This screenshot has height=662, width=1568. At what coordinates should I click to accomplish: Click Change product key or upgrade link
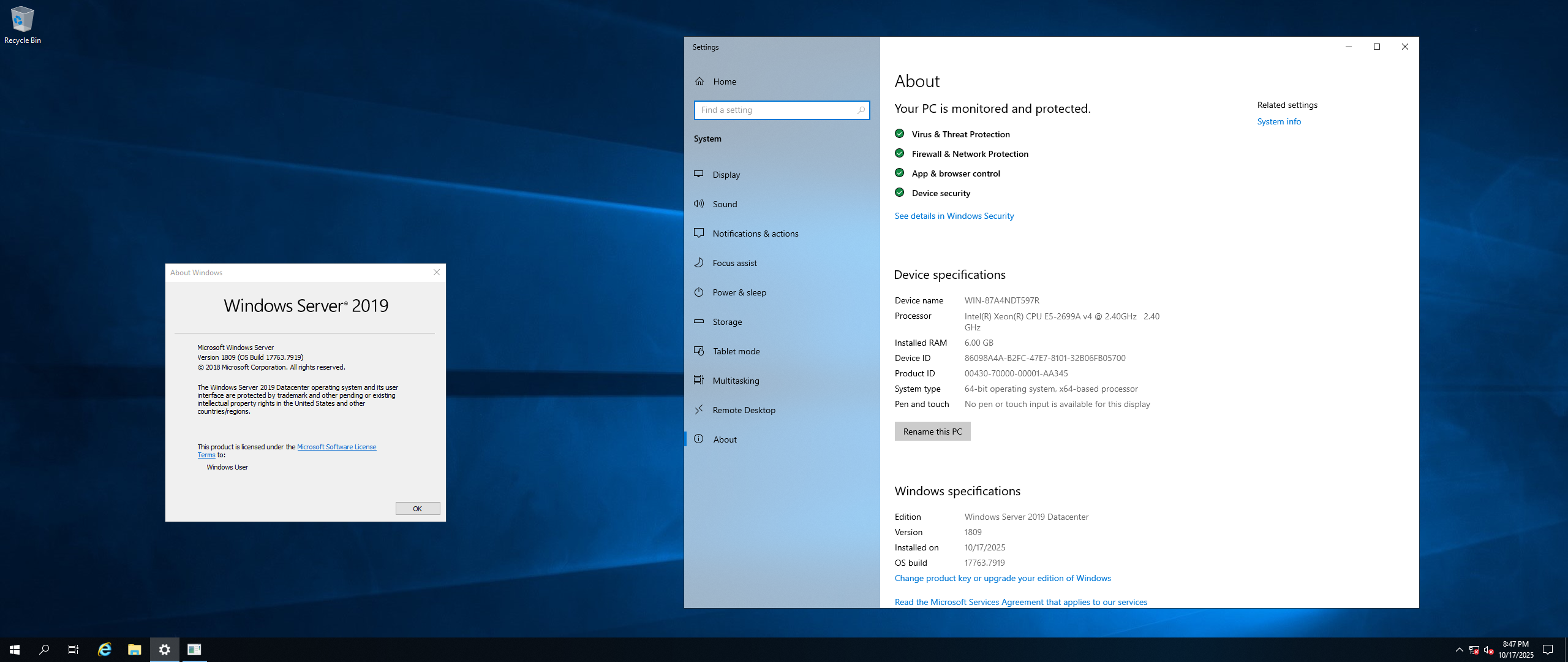1002,578
